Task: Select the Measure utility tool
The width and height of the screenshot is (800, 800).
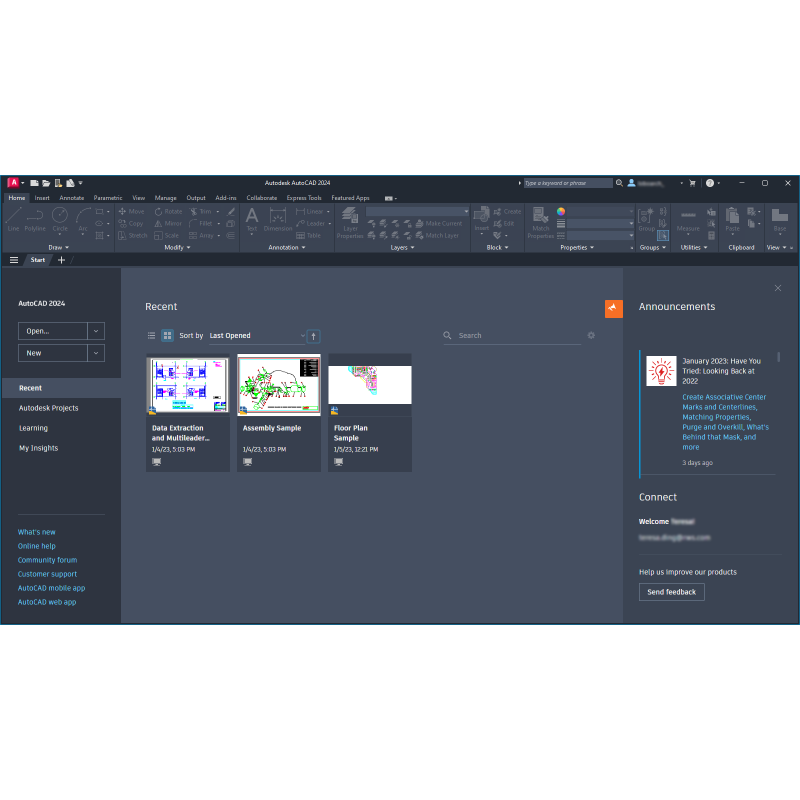Action: click(x=688, y=219)
